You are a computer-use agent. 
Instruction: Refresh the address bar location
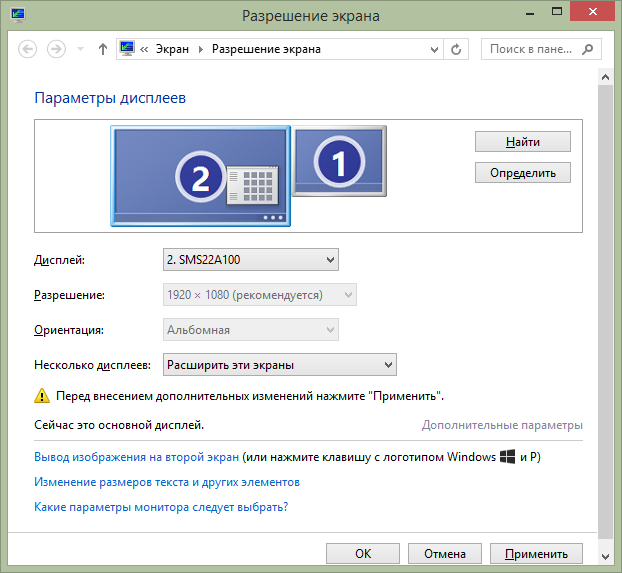click(457, 49)
